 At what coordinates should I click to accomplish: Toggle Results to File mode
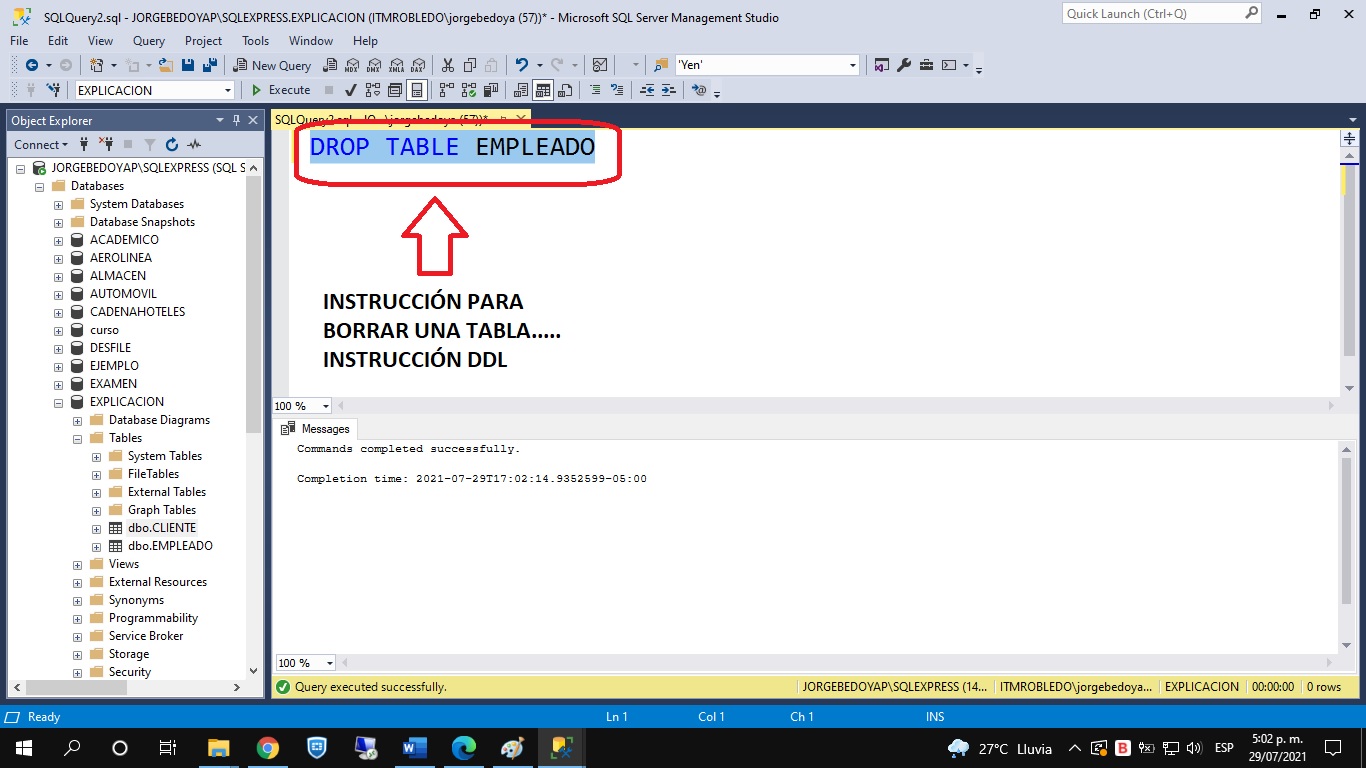coord(565,90)
